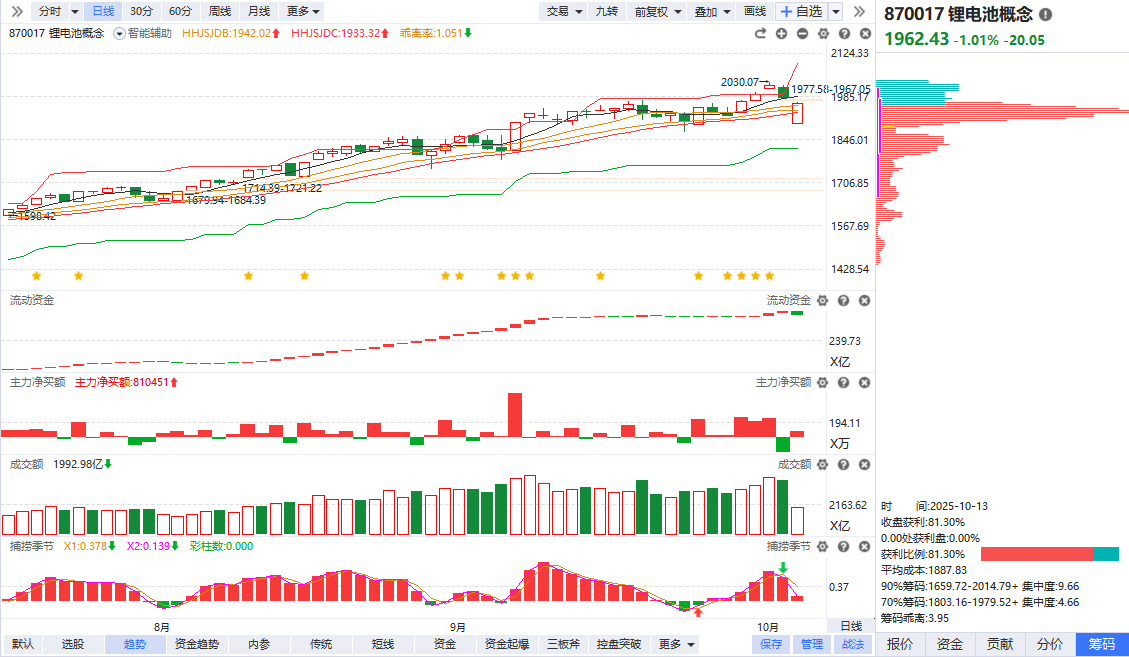Click the info icon beside 锂电池概念 title

tap(1045, 15)
